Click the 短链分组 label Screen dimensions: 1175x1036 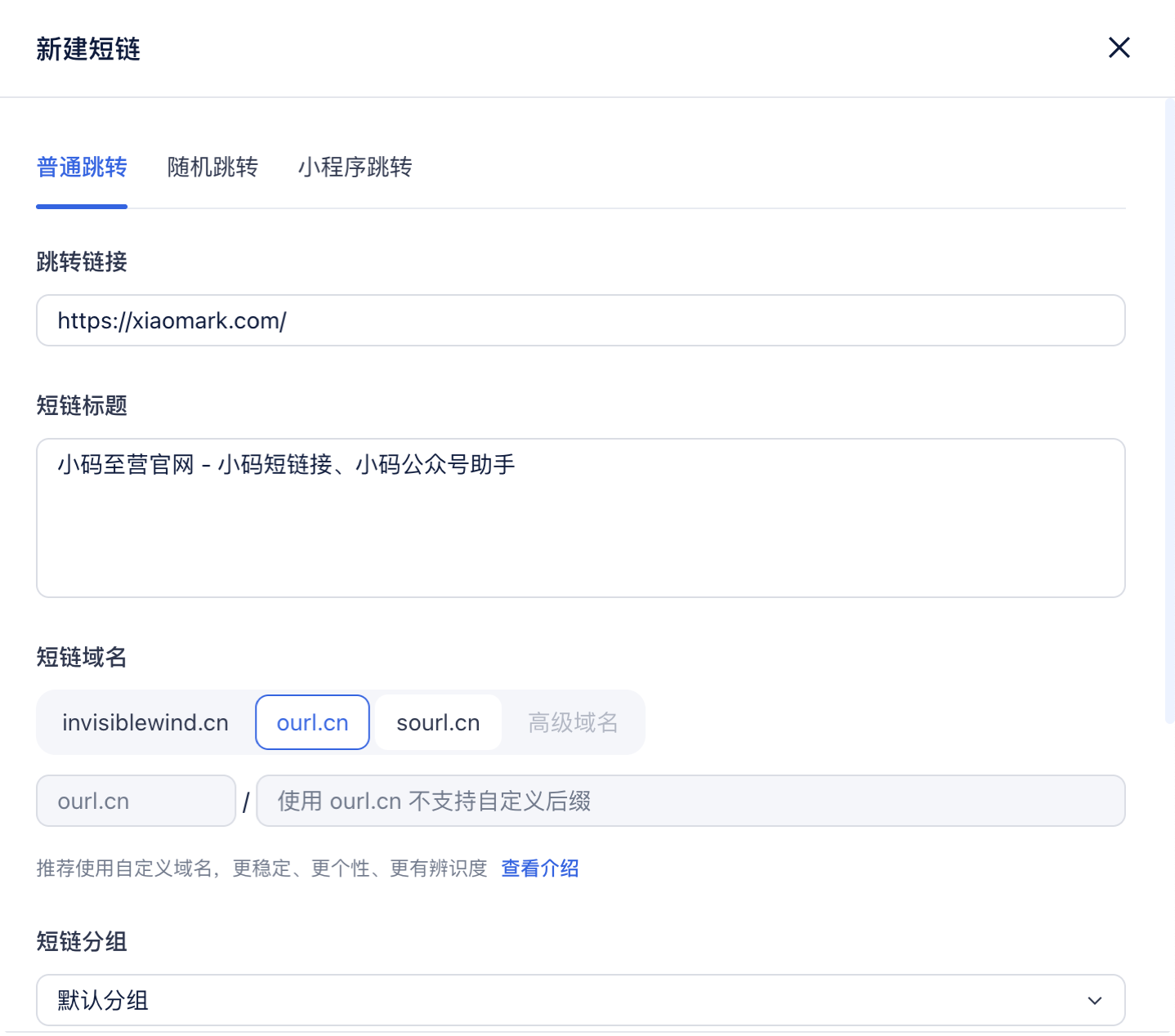point(82,941)
